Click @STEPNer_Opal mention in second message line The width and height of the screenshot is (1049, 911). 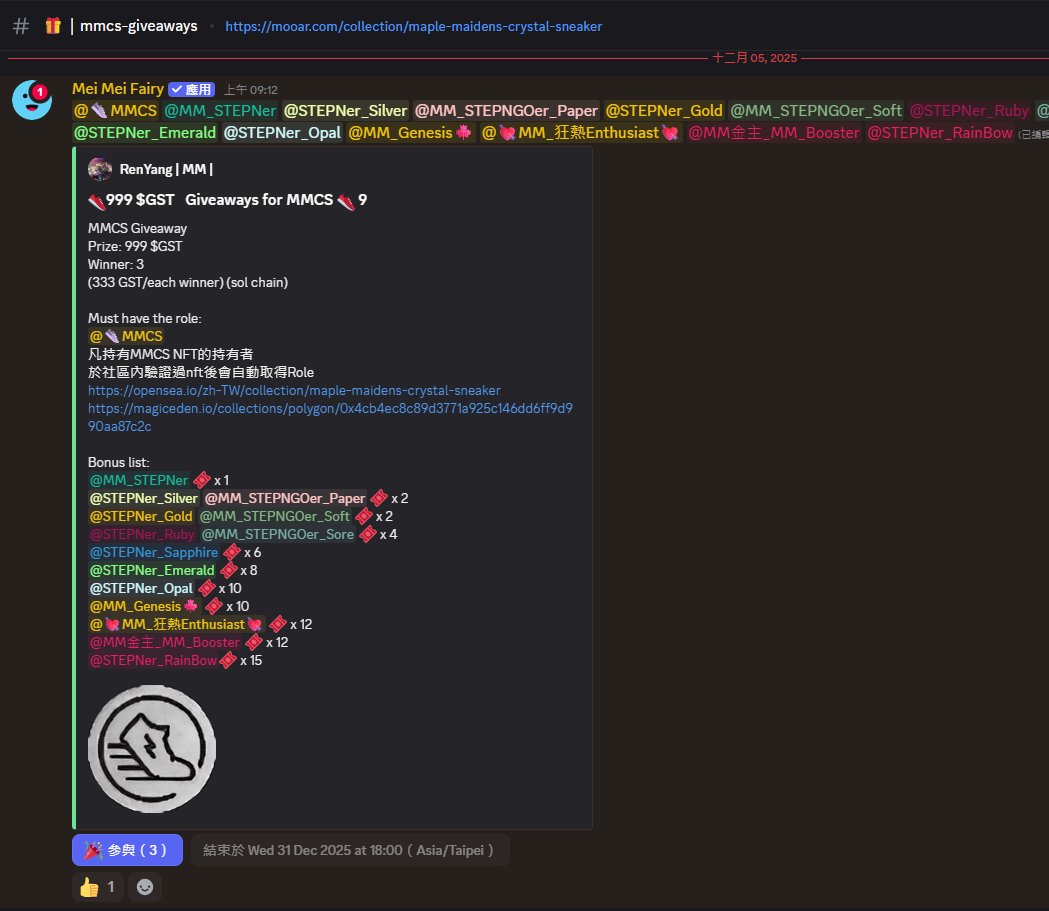point(282,133)
